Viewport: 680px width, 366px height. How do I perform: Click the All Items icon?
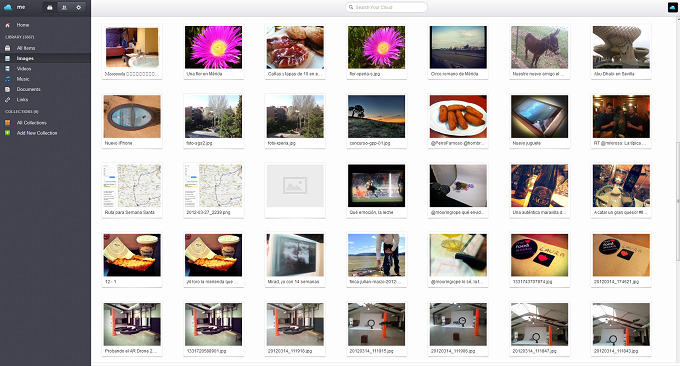pos(7,48)
